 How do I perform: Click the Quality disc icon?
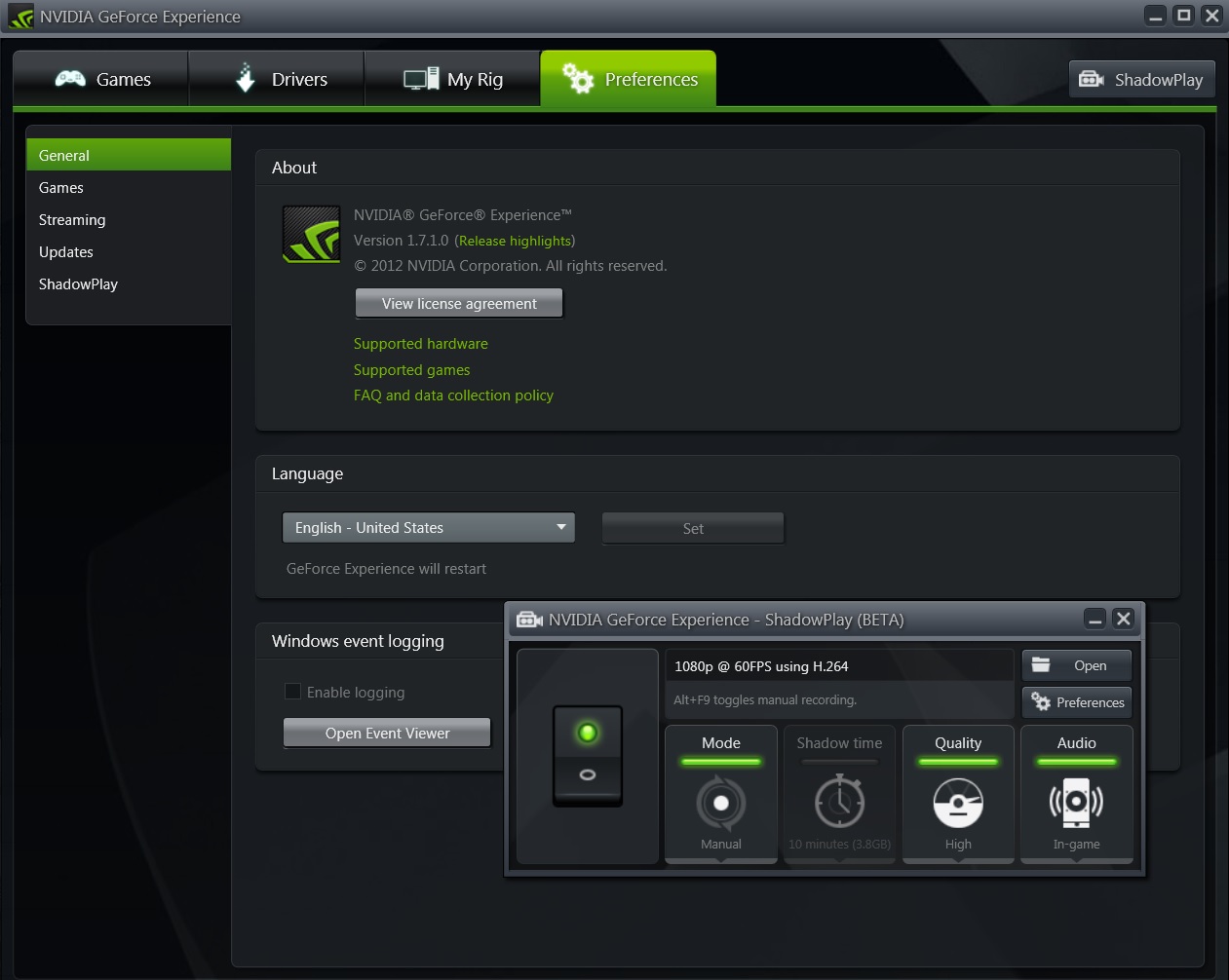(x=958, y=804)
